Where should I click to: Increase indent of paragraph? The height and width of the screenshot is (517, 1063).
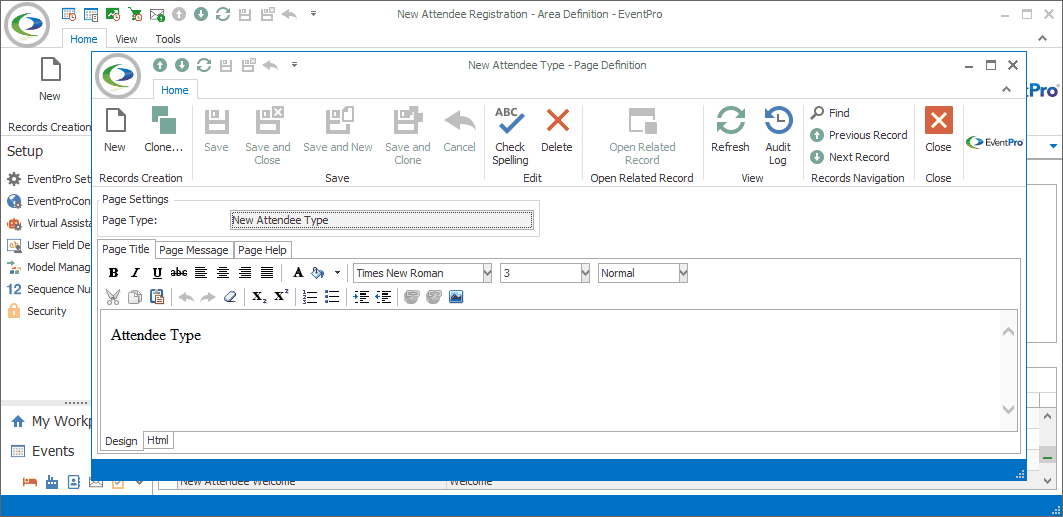361,296
